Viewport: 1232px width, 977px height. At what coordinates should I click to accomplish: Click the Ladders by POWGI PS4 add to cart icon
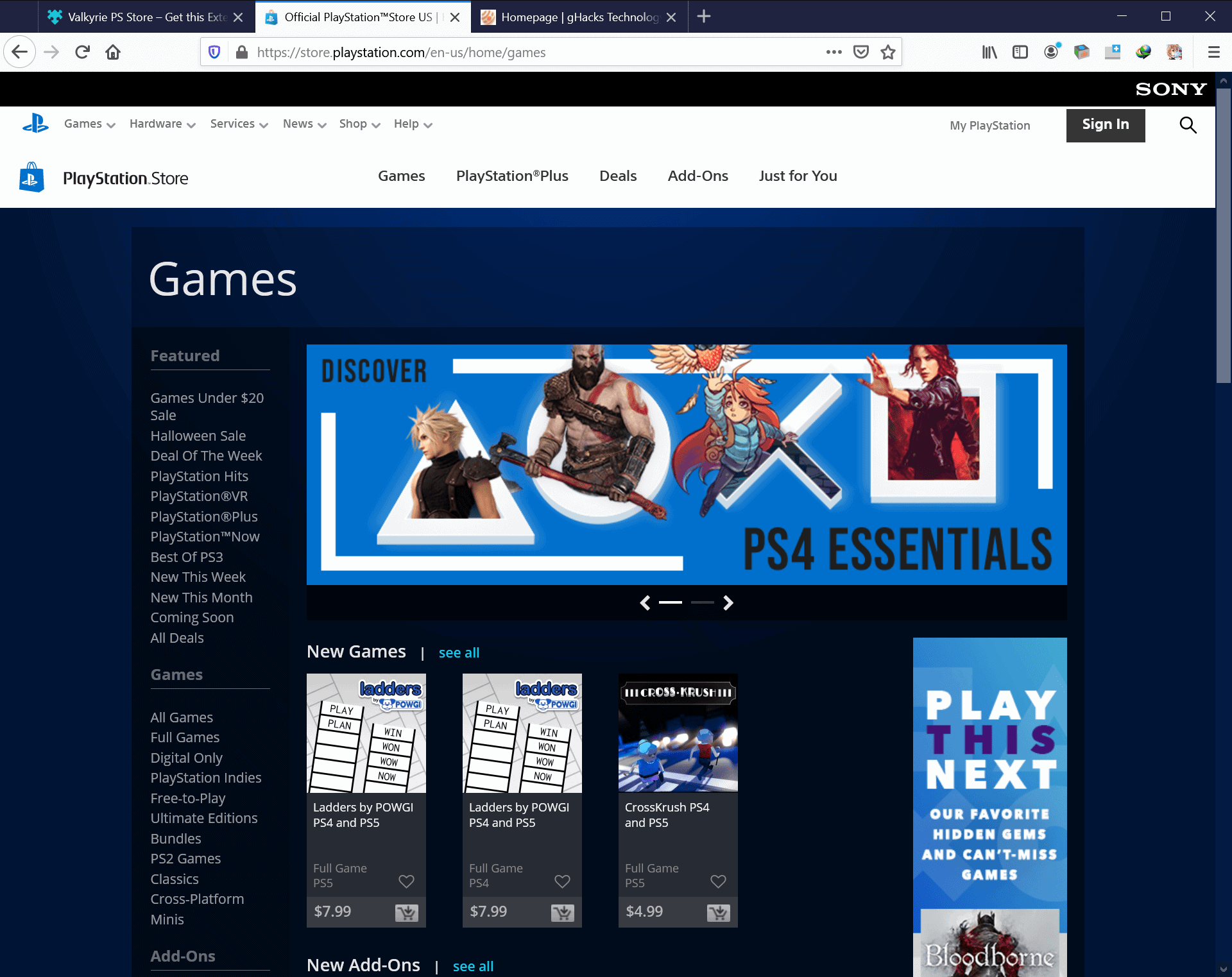tap(562, 912)
